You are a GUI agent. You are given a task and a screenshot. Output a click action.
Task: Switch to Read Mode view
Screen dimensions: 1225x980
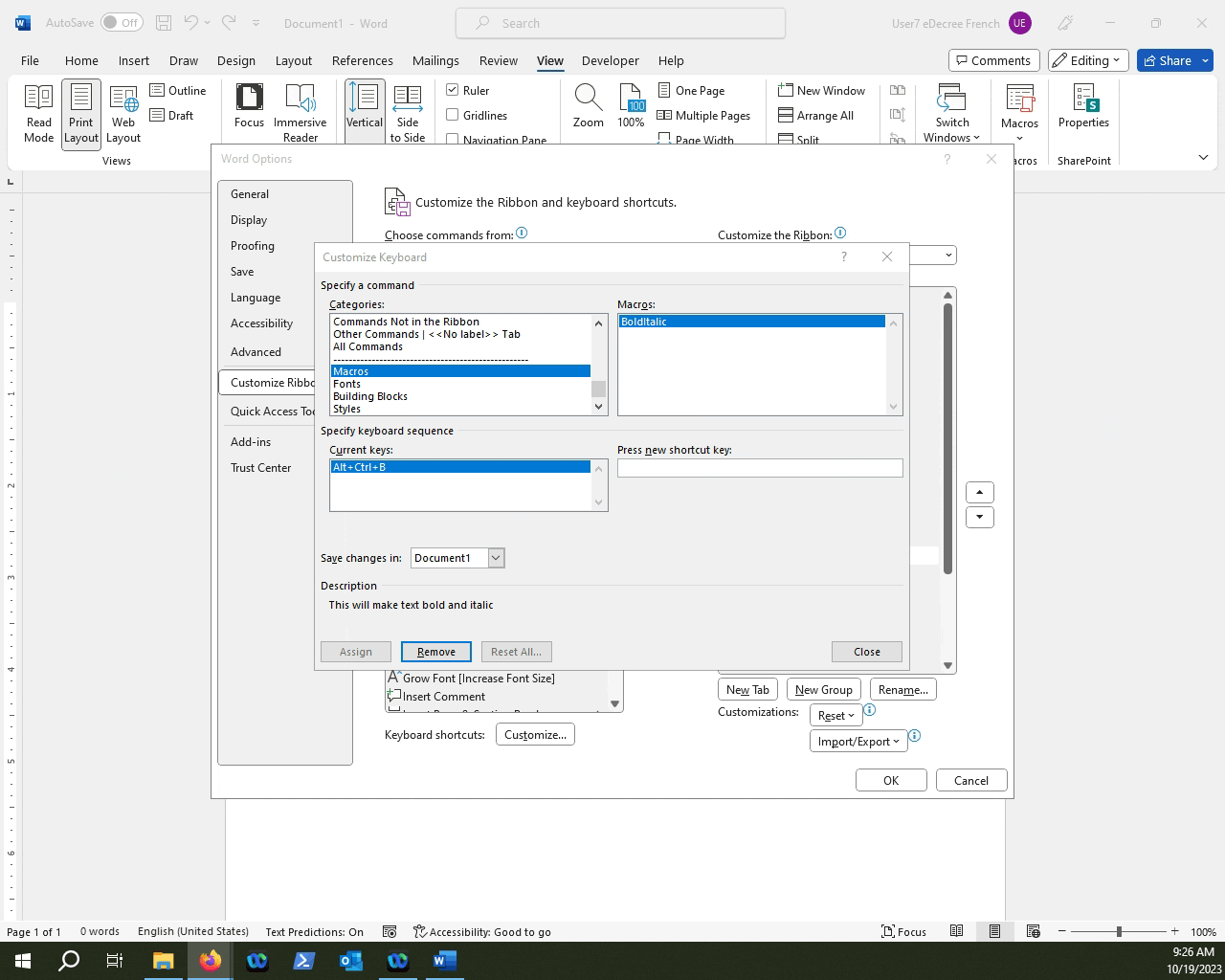[x=38, y=112]
